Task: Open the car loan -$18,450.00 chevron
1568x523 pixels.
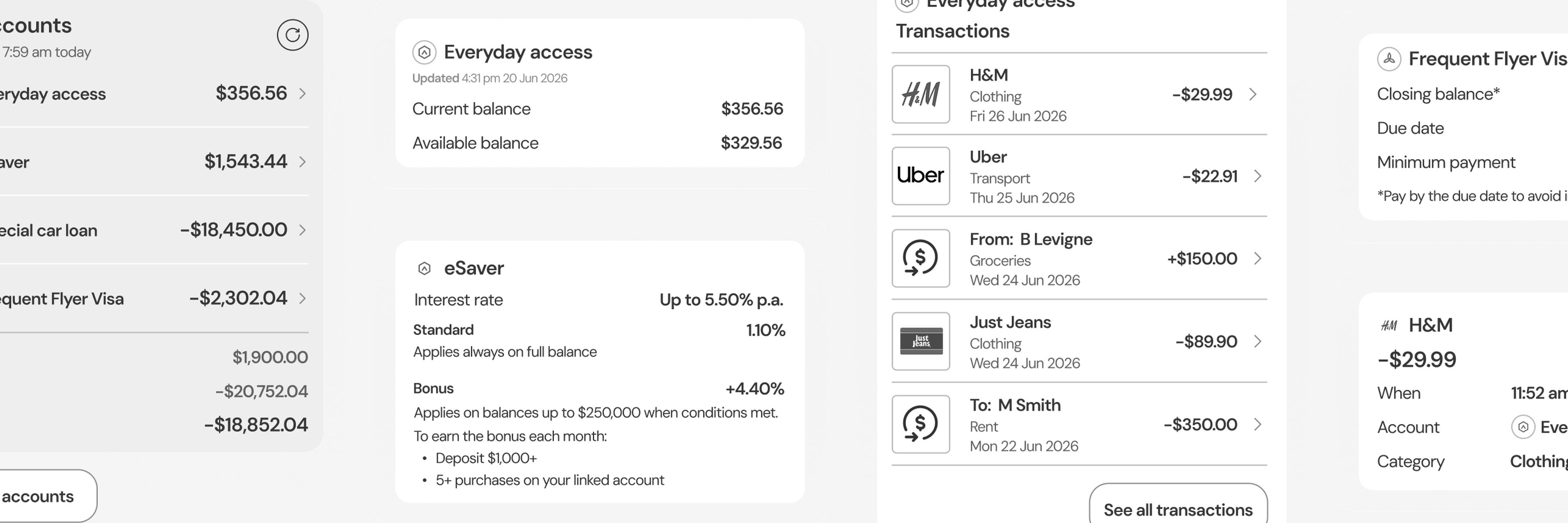Action: tap(303, 230)
